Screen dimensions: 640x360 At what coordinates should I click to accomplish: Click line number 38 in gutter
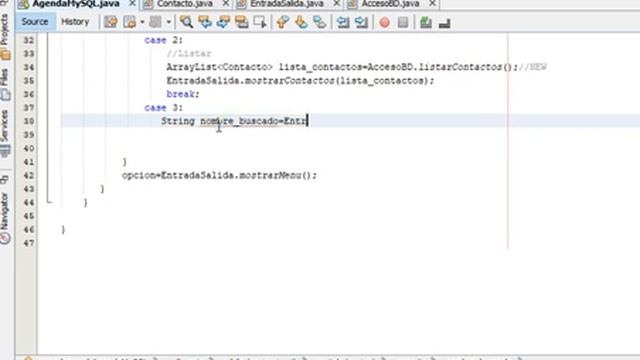coord(29,121)
